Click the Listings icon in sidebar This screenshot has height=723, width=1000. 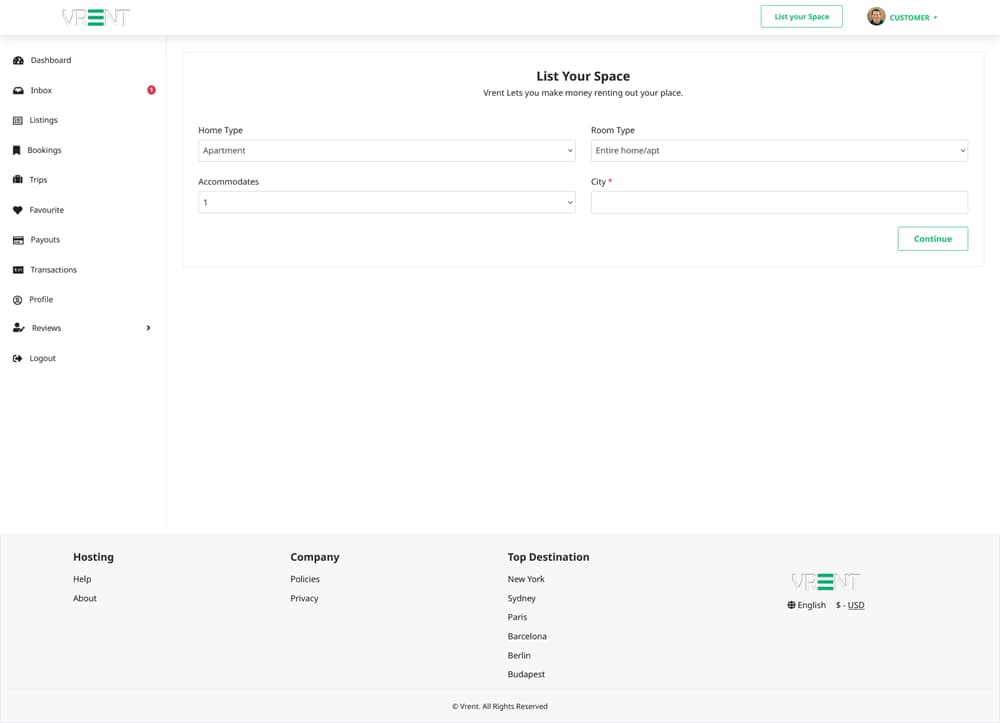coord(18,120)
